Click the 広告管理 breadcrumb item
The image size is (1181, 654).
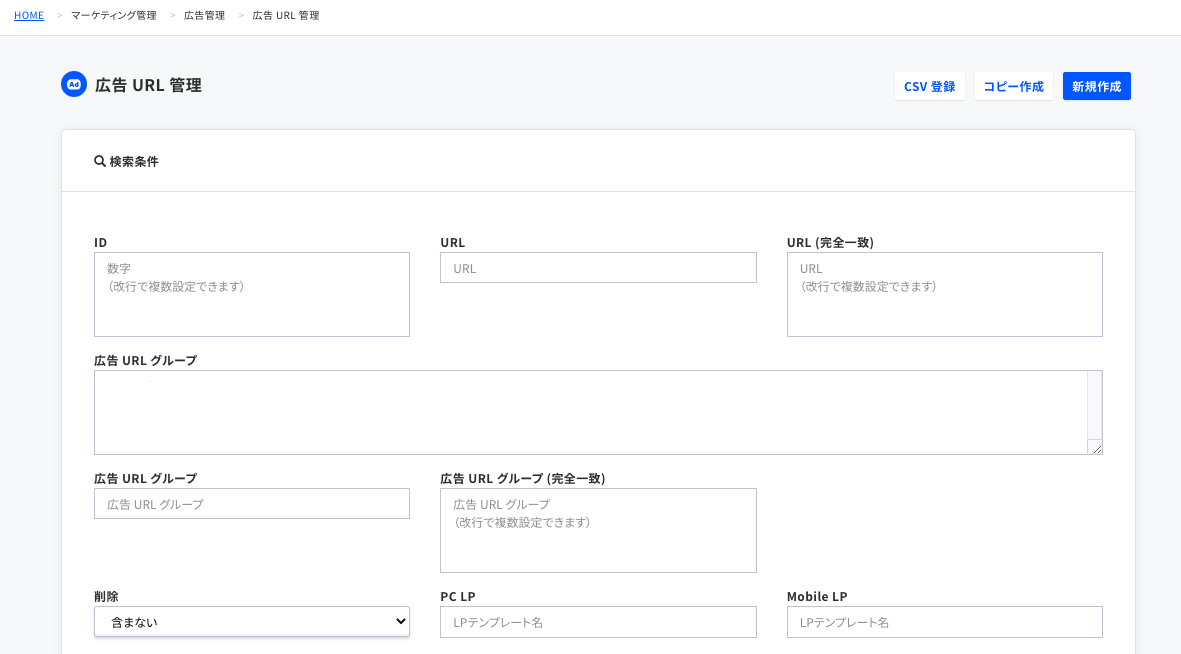tap(204, 15)
